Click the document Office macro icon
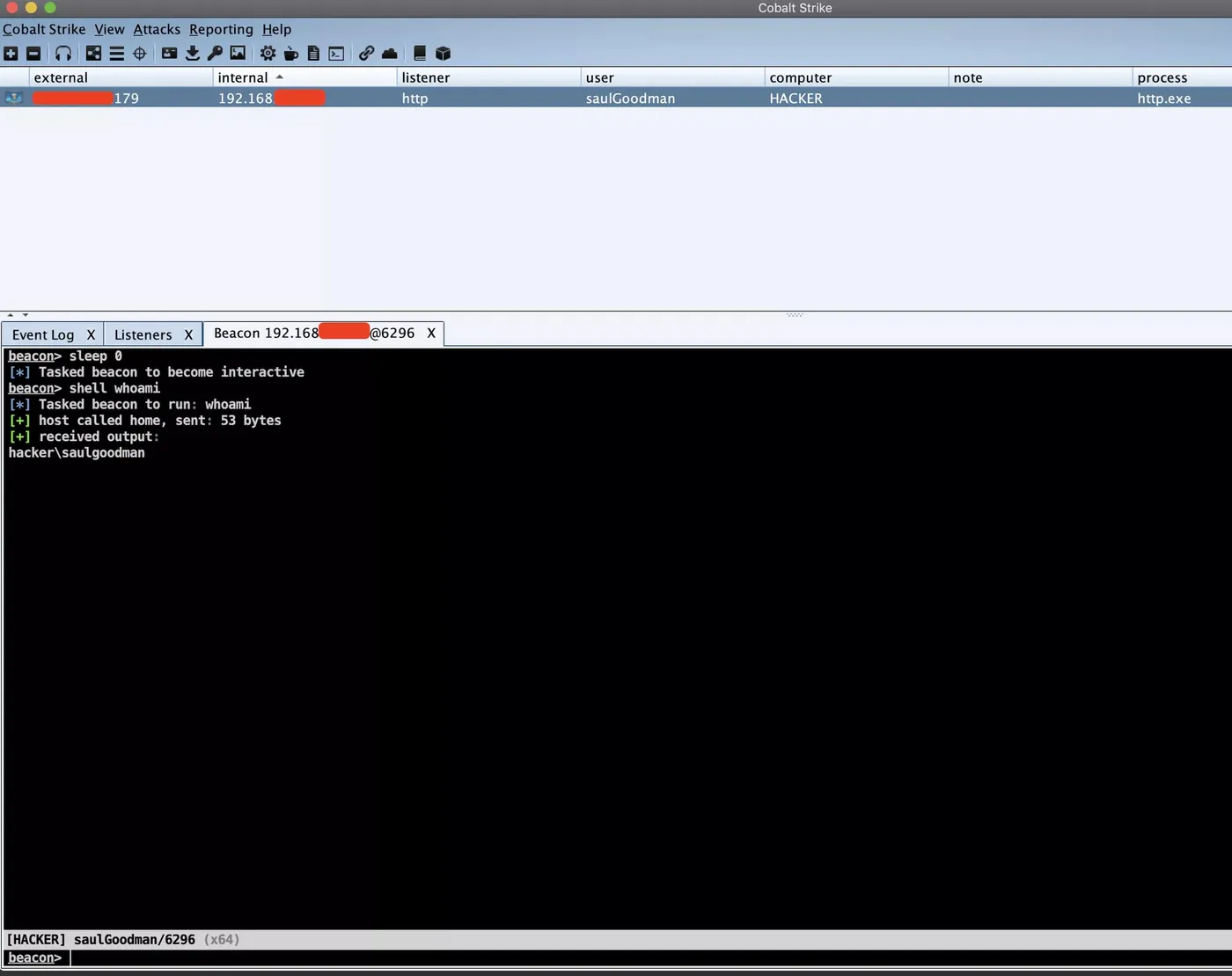 313,54
